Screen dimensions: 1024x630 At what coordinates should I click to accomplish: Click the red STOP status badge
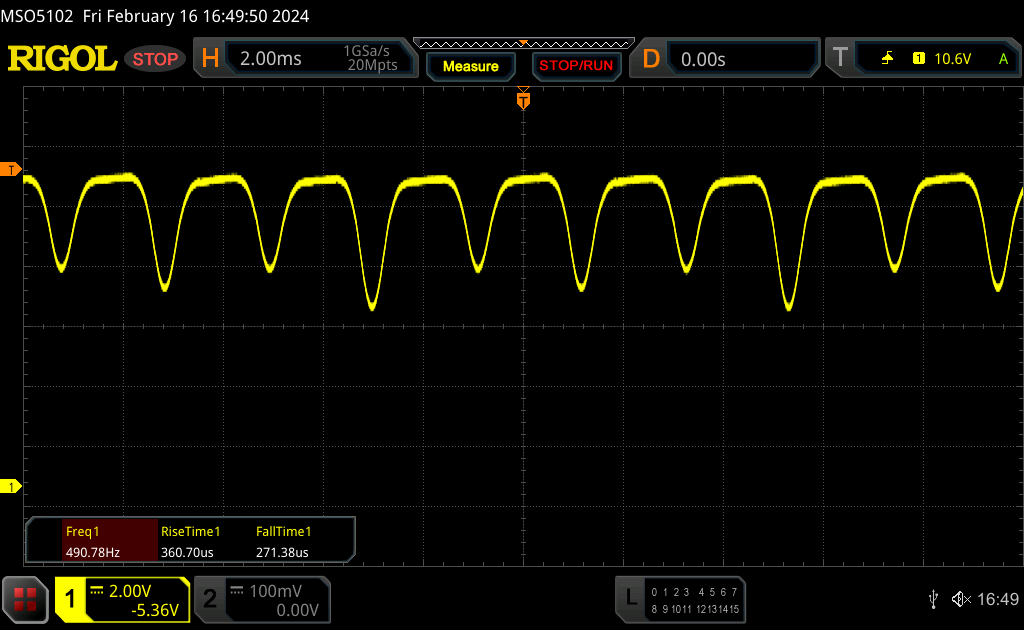click(155, 59)
